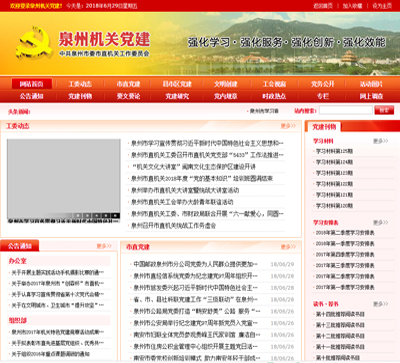This screenshot has width=400, height=363.
Task: Open the 网站首页 navigation tab
Action: coord(32,84)
